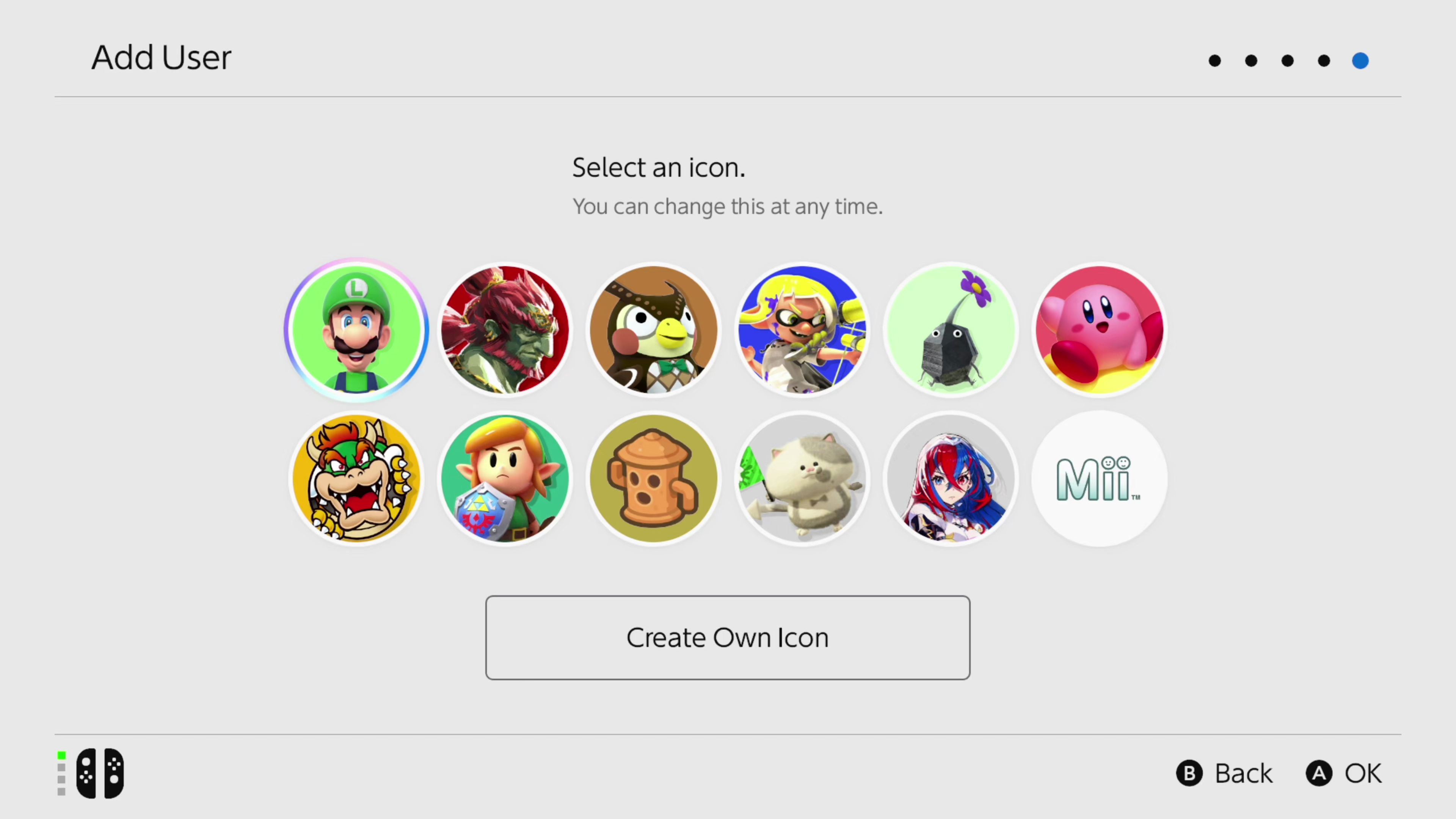Viewport: 1456px width, 819px height.
Task: Pick the Blathers owl icon
Action: [x=653, y=329]
